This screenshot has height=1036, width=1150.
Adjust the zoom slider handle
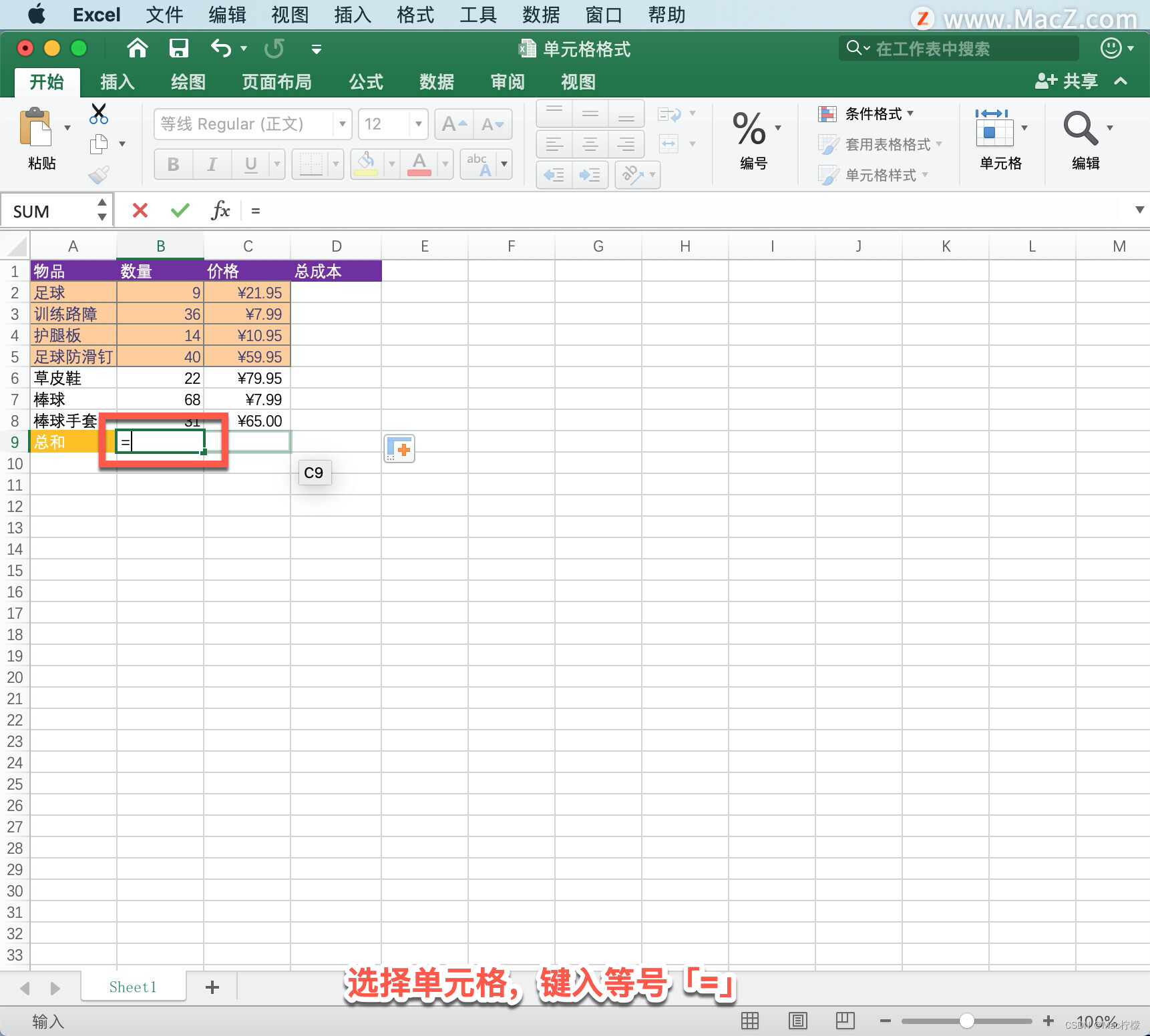[x=966, y=1021]
